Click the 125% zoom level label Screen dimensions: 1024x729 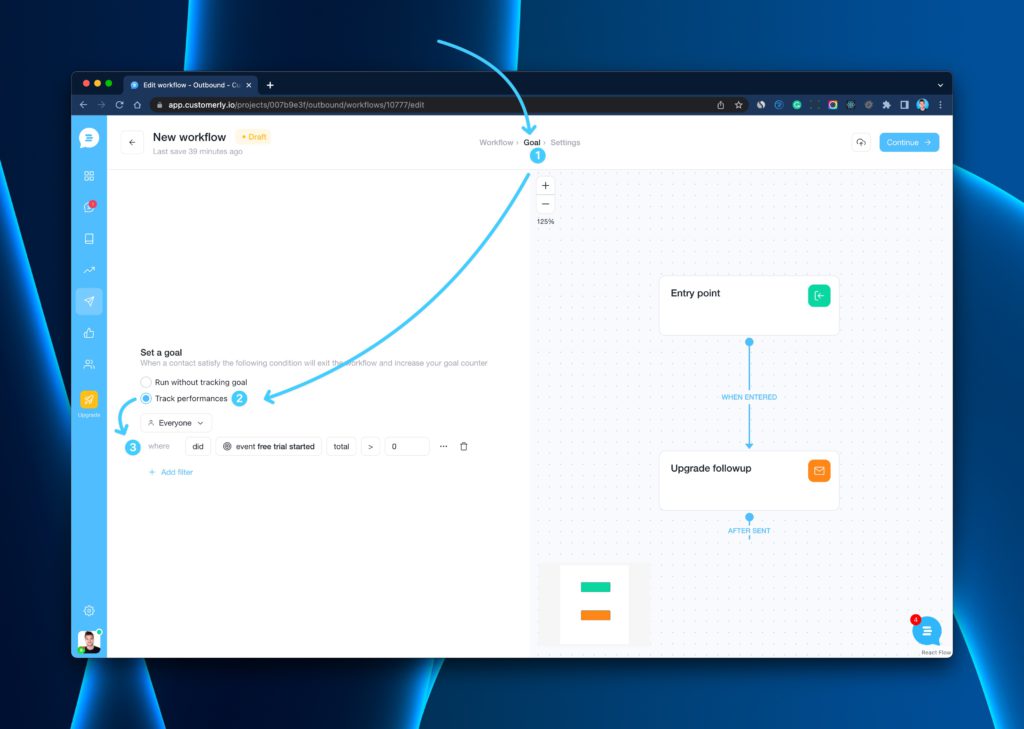[x=545, y=222]
